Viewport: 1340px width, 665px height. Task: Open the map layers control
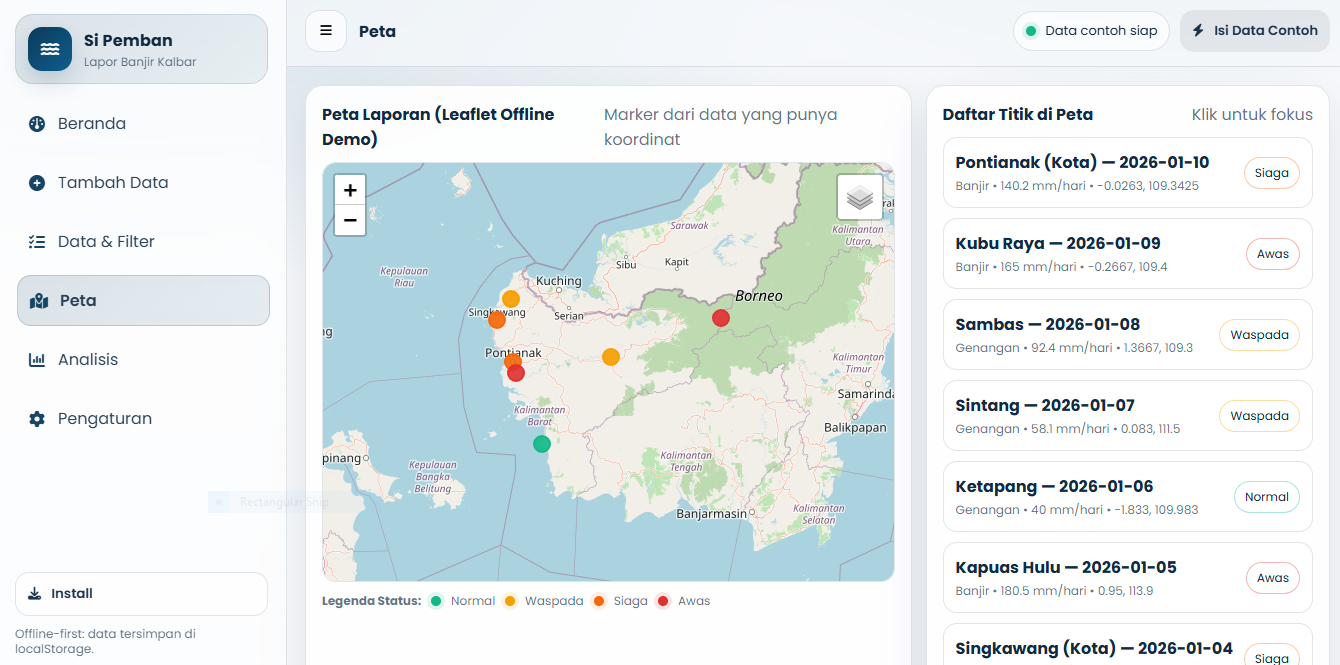click(859, 197)
